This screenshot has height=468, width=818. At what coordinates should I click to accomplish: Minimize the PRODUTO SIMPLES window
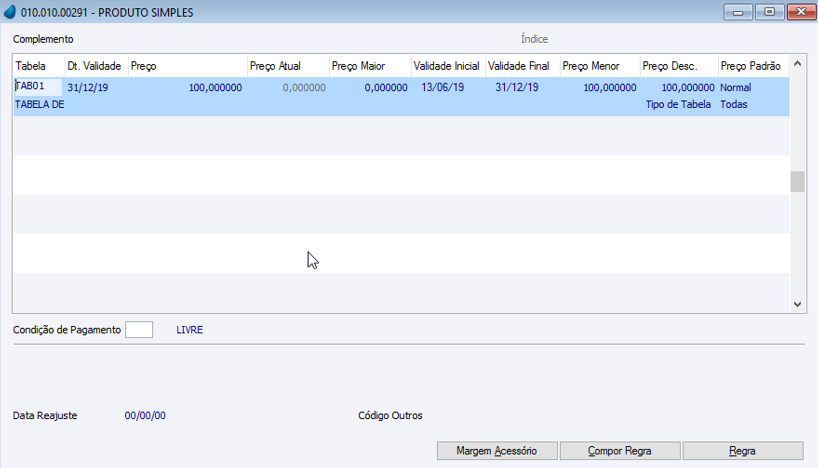738,12
